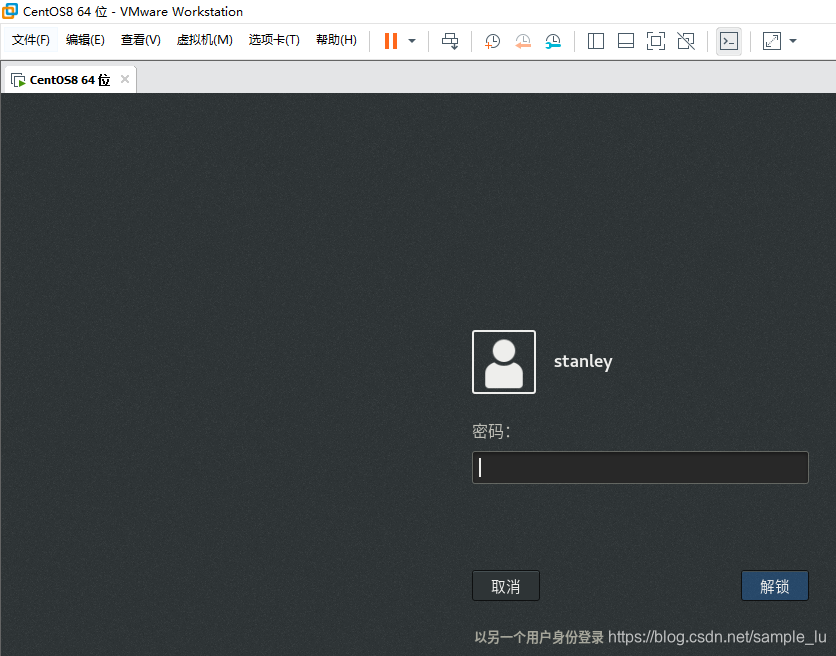Pause the virtual machine
Image resolution: width=836 pixels, height=656 pixels.
click(391, 41)
